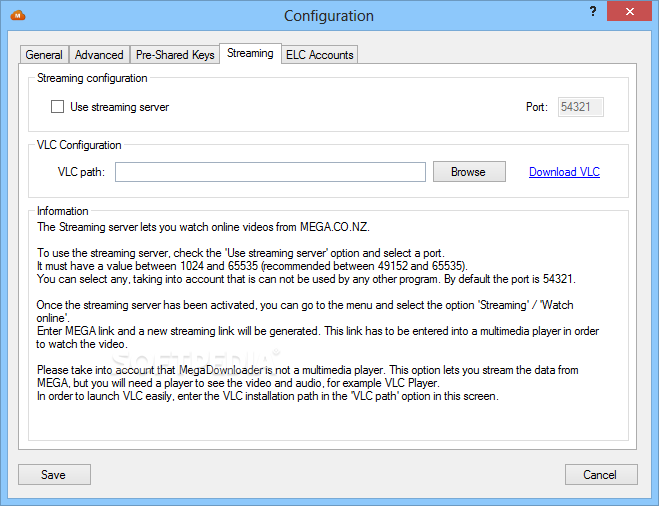Click text 'Enter MEGA link and a new streaming link'
The width and height of the screenshot is (659, 506).
(177, 331)
